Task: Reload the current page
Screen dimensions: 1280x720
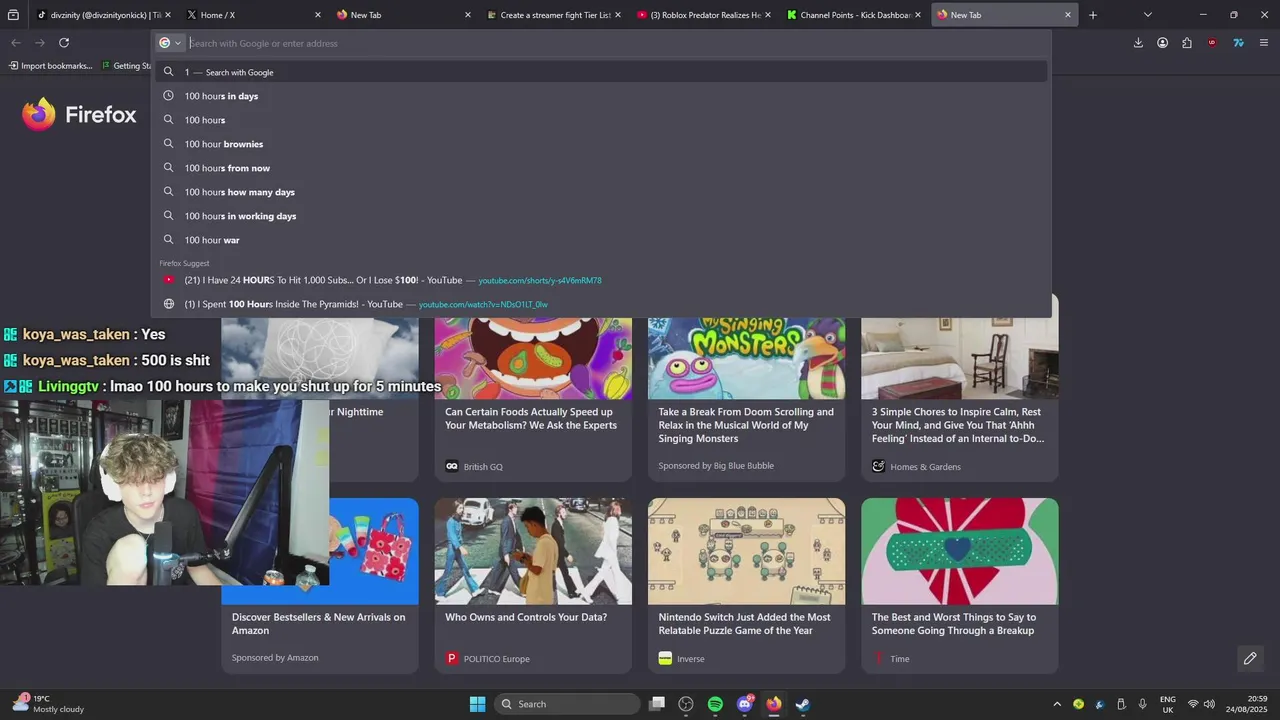Action: coord(64,43)
